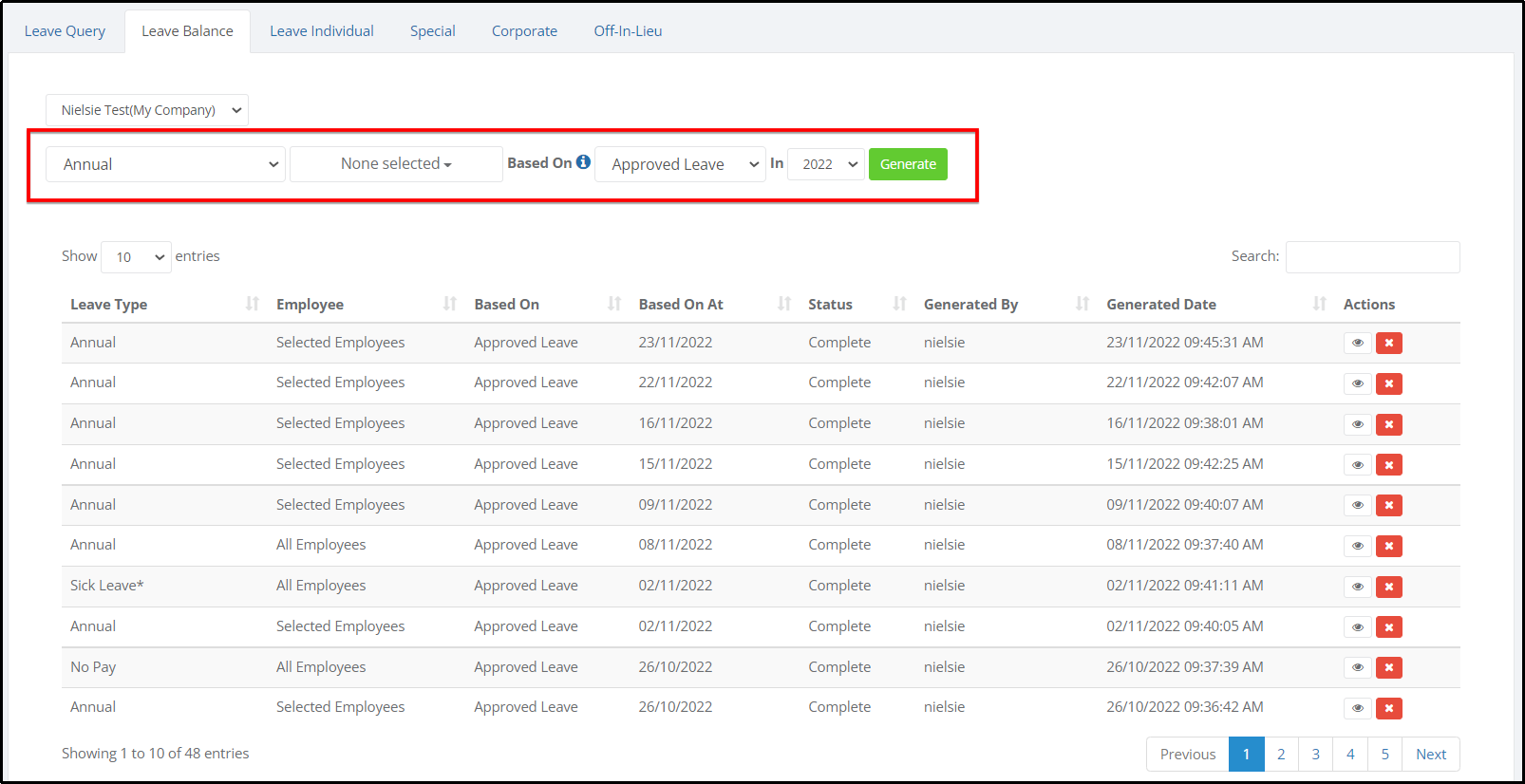Sort by Employee column
Image resolution: width=1525 pixels, height=784 pixels.
click(x=366, y=304)
